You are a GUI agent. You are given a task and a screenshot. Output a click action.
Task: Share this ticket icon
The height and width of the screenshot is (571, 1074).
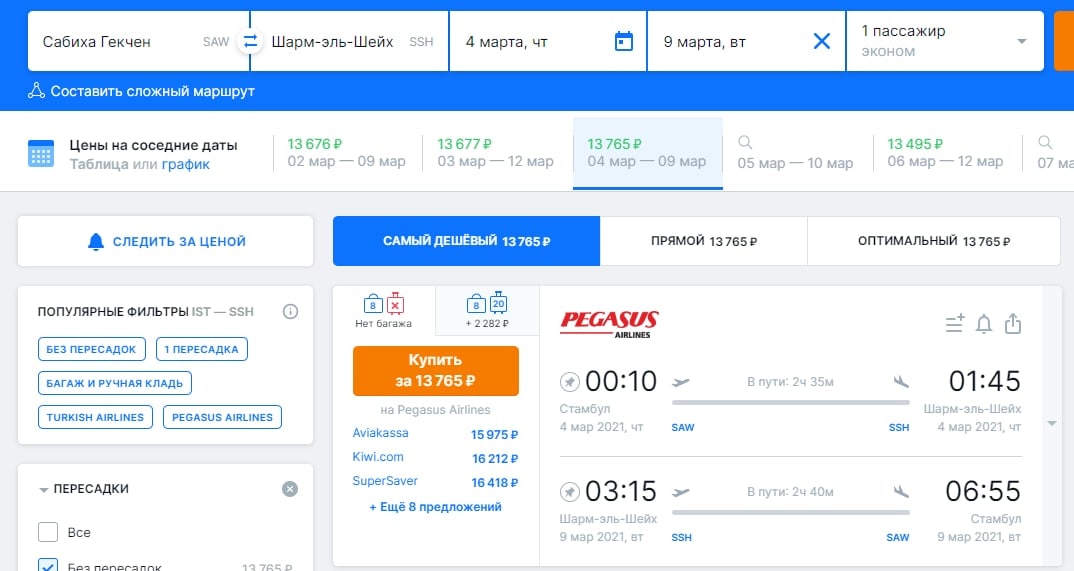tap(1013, 323)
